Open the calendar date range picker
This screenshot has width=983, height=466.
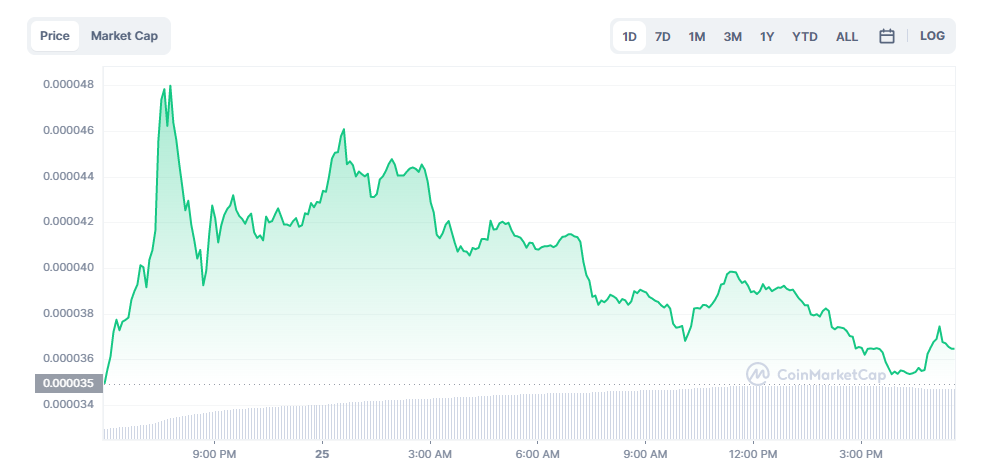[x=886, y=36]
